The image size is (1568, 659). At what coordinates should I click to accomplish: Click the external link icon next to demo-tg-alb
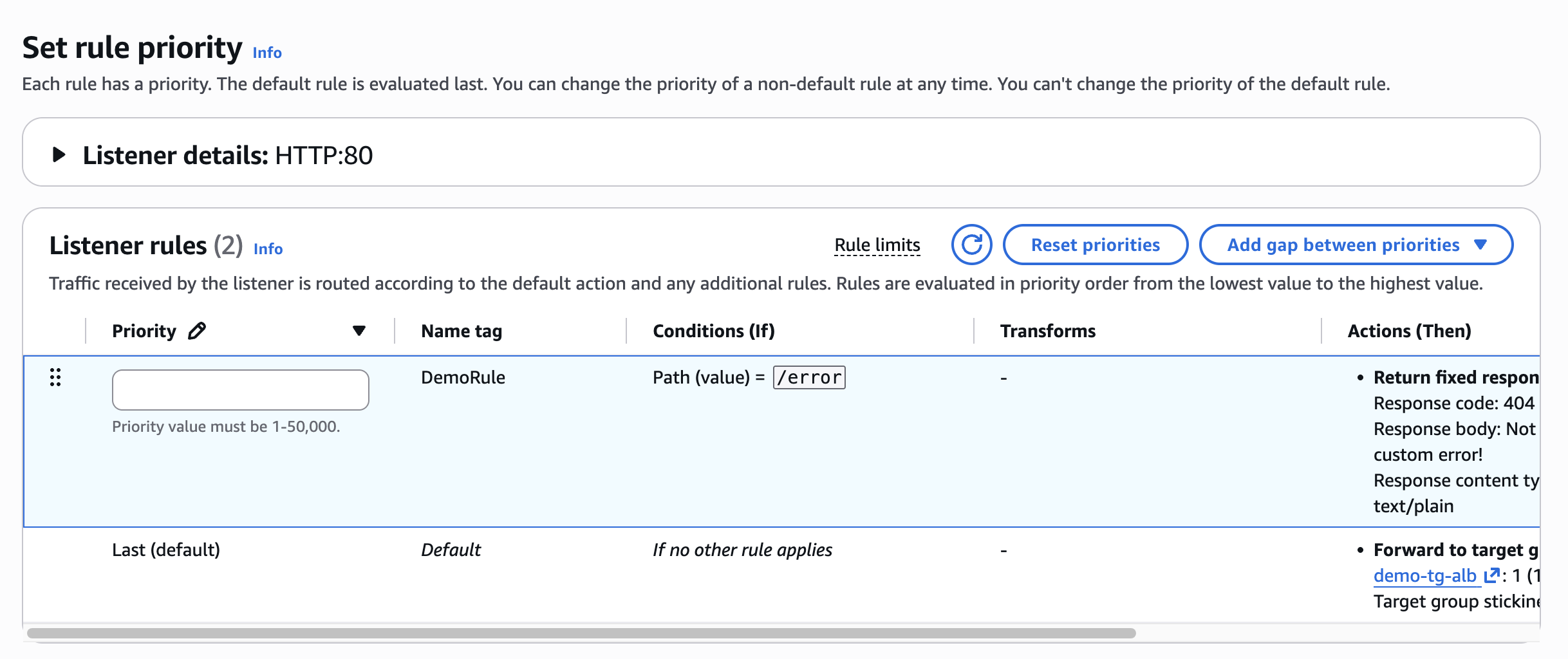[1491, 575]
